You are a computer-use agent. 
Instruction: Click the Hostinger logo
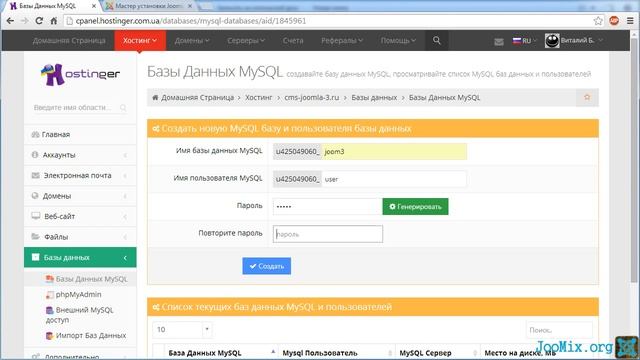(x=80, y=74)
